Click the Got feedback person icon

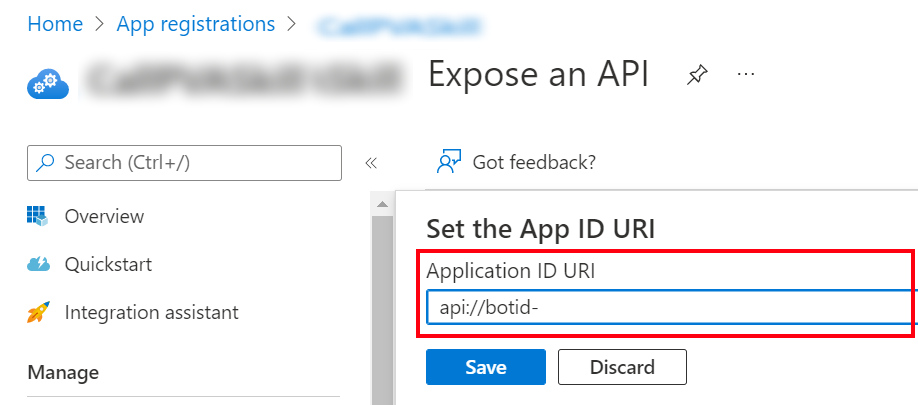pyautogui.click(x=449, y=162)
